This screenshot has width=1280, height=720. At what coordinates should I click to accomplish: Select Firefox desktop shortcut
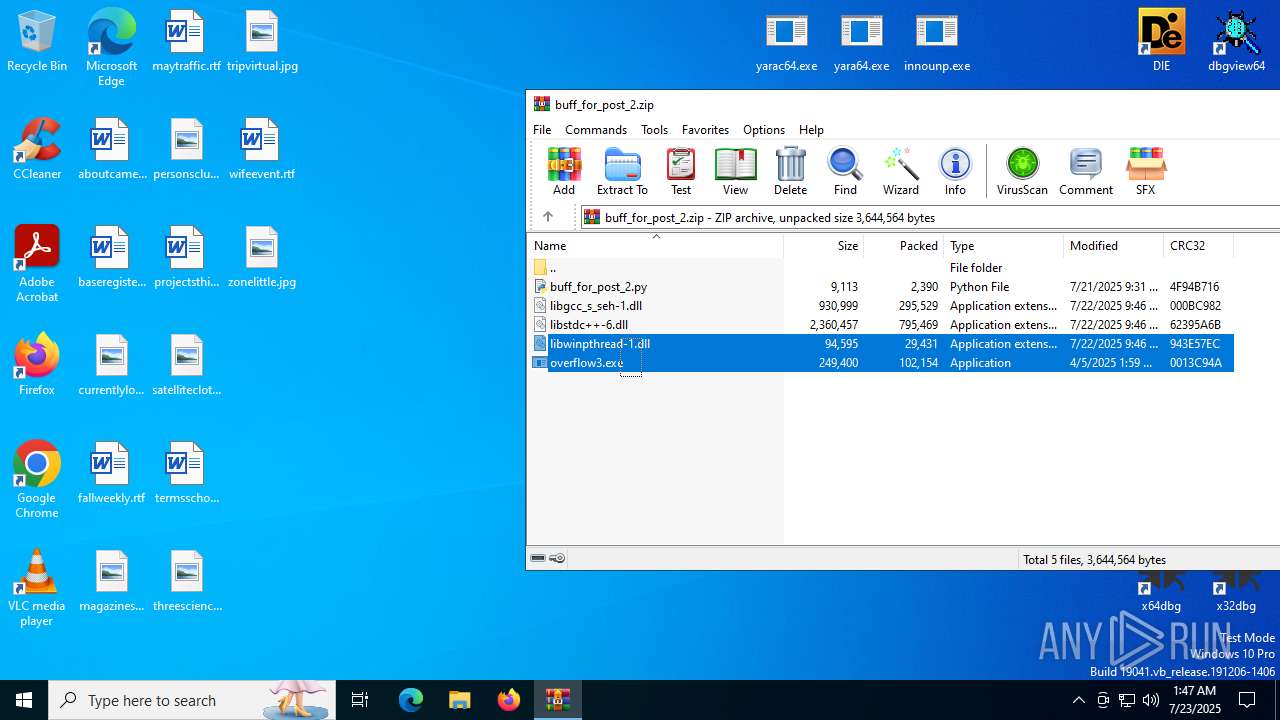[x=37, y=365]
